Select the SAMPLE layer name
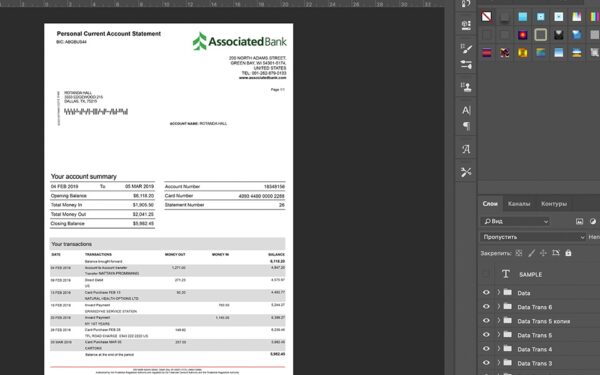The image size is (600, 375). point(530,274)
